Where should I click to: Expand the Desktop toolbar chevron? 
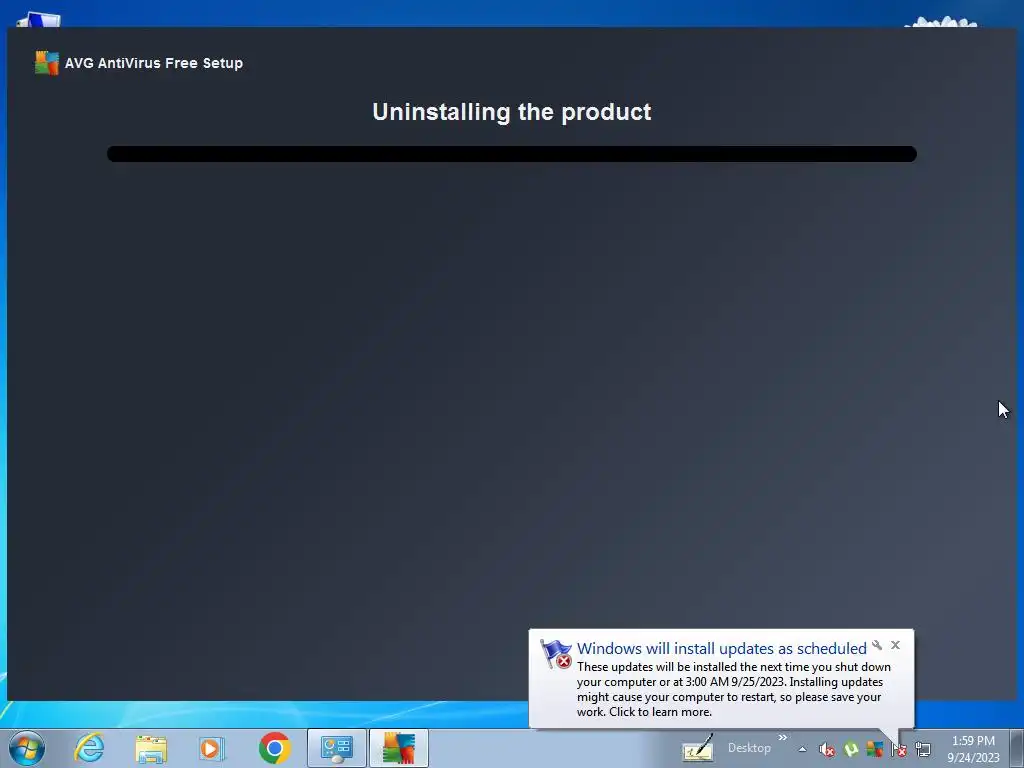click(782, 738)
